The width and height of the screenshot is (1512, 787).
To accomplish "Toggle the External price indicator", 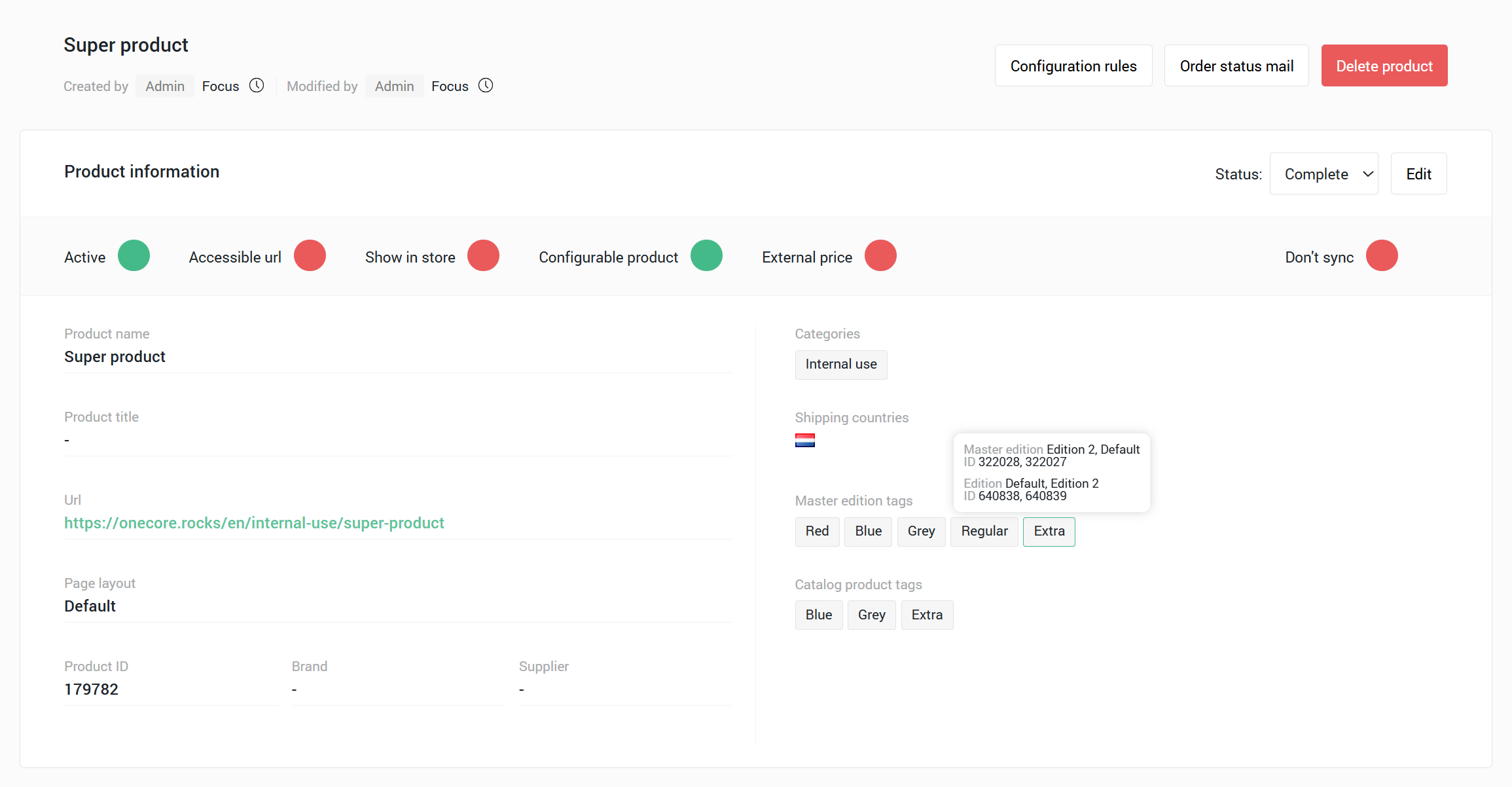I will point(880,256).
